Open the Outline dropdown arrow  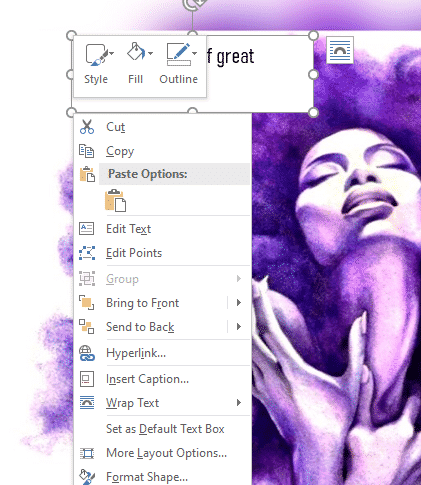194,53
